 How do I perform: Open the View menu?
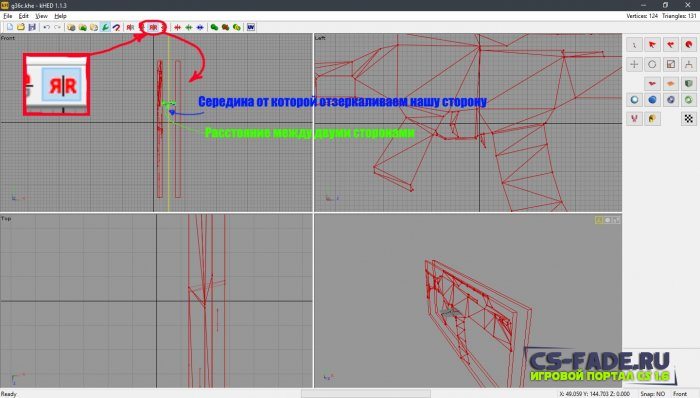coord(42,16)
